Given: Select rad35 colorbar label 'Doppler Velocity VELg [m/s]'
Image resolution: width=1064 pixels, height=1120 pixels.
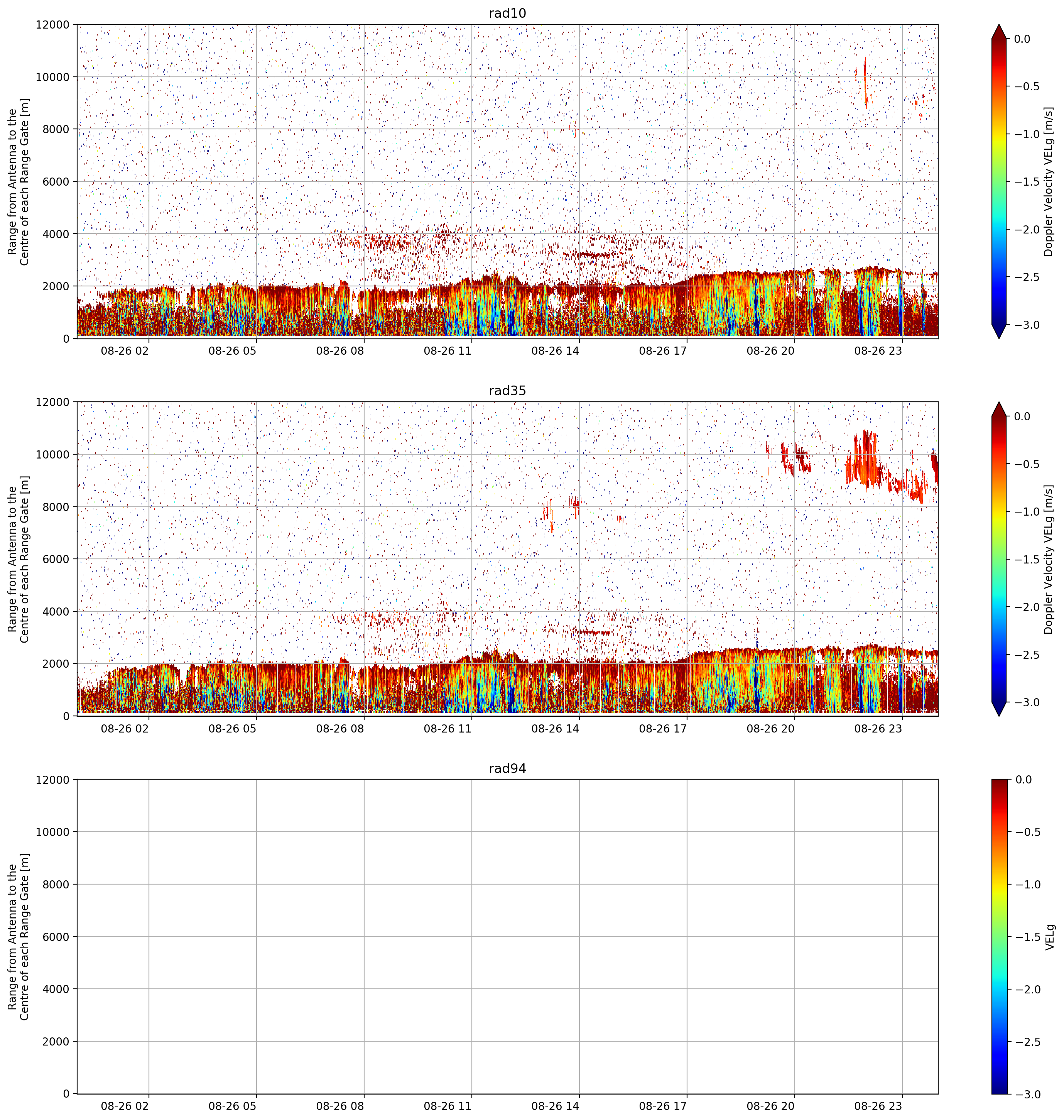Looking at the screenshot, I should (x=1048, y=559).
